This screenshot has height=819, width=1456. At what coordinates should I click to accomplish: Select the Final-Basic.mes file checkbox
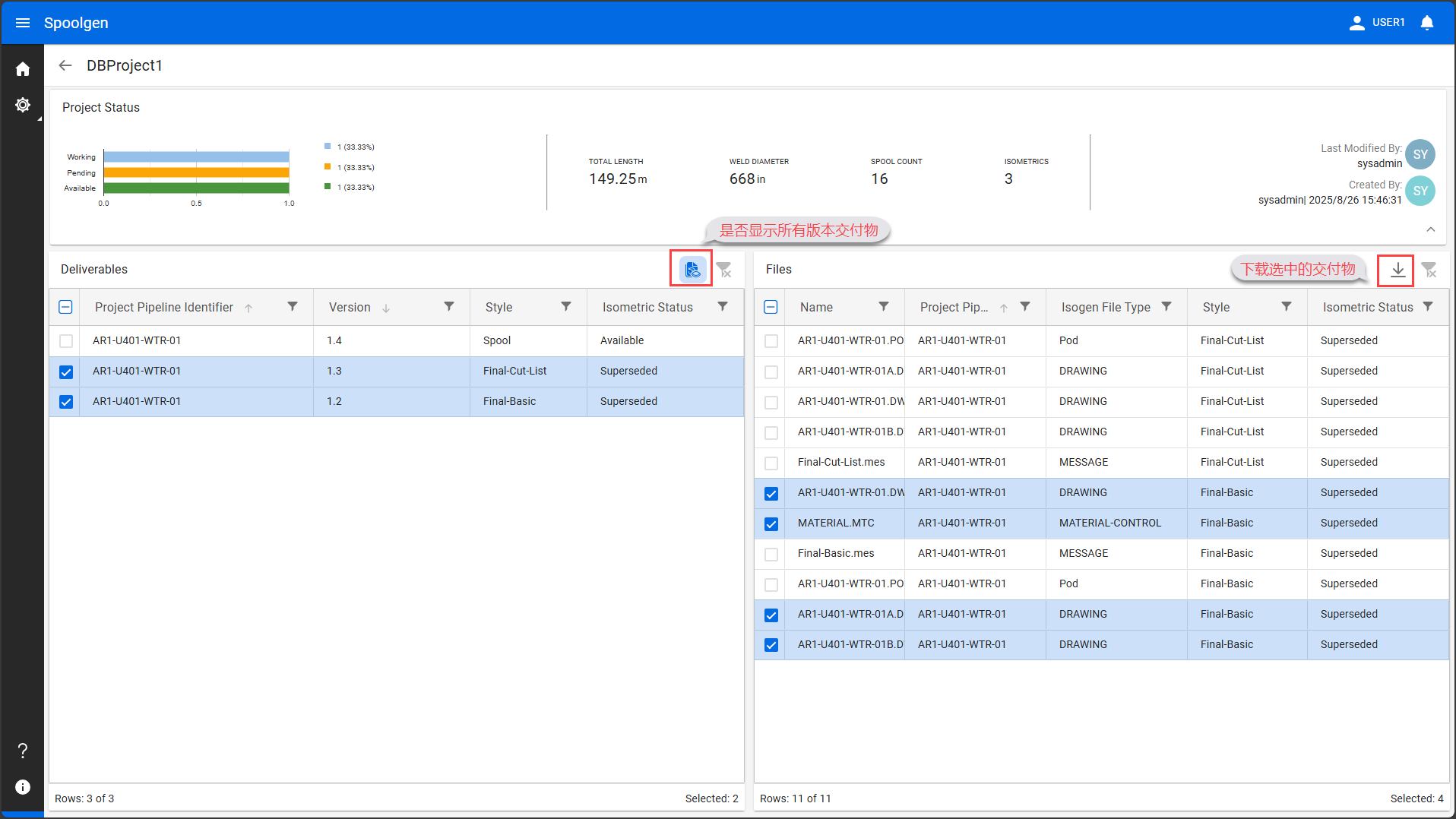tap(771, 554)
